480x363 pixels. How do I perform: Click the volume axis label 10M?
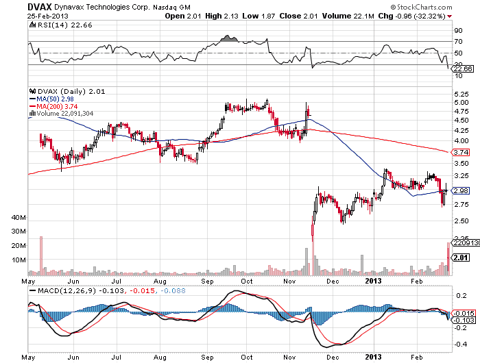coord(19,260)
